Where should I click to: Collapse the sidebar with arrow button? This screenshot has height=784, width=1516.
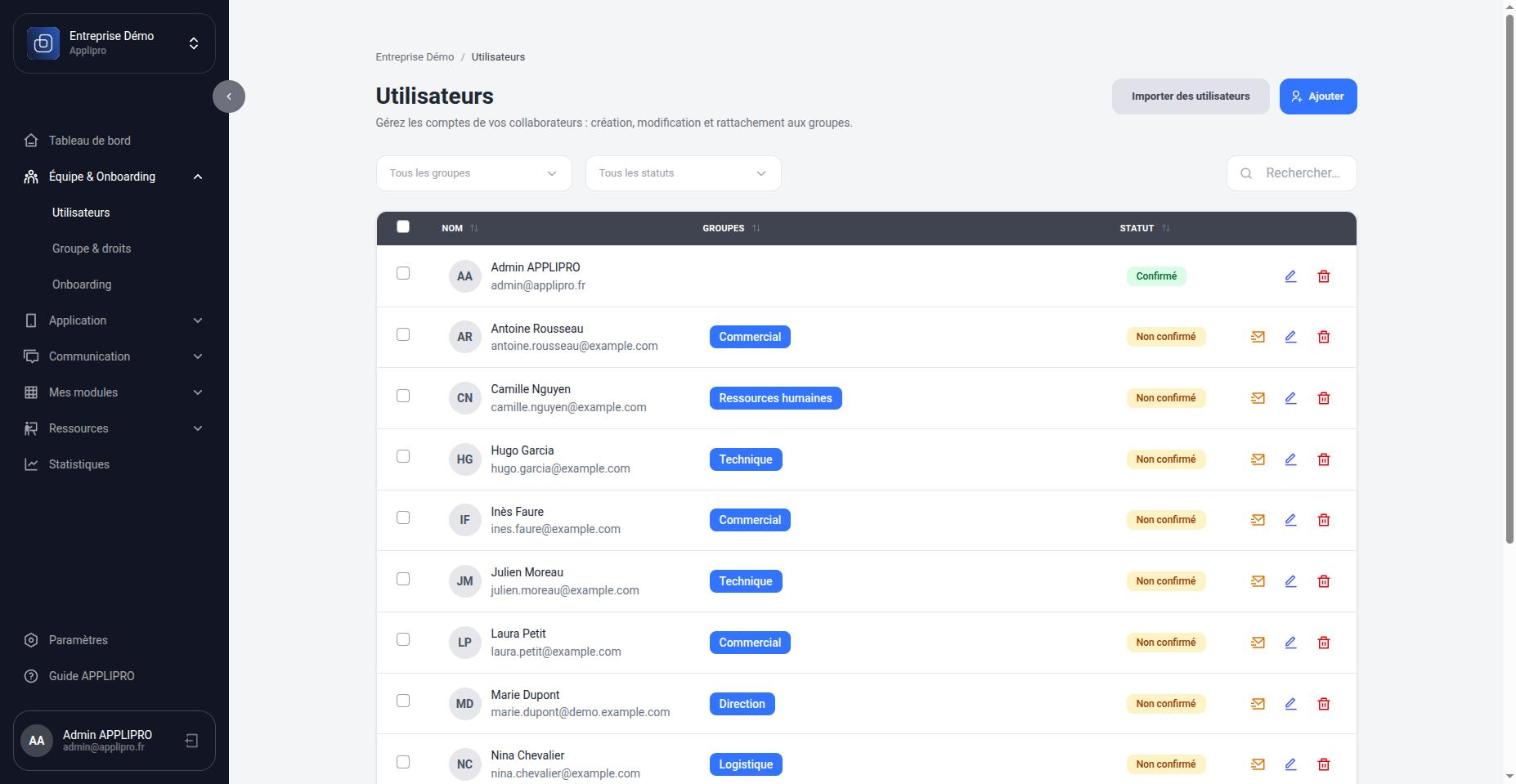[x=229, y=97]
